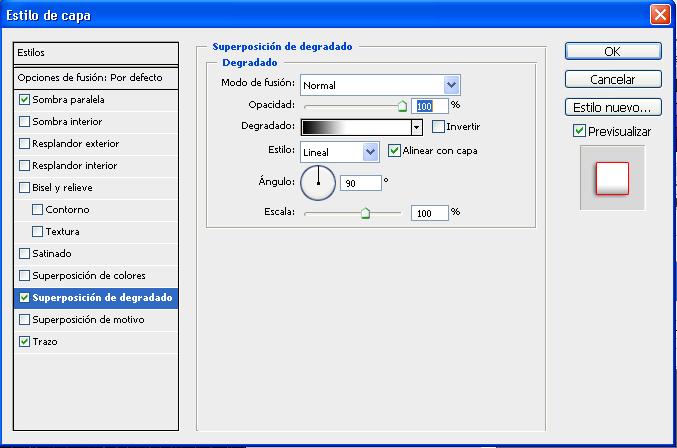Open the Estilos list header
The image size is (677, 448).
coord(95,53)
